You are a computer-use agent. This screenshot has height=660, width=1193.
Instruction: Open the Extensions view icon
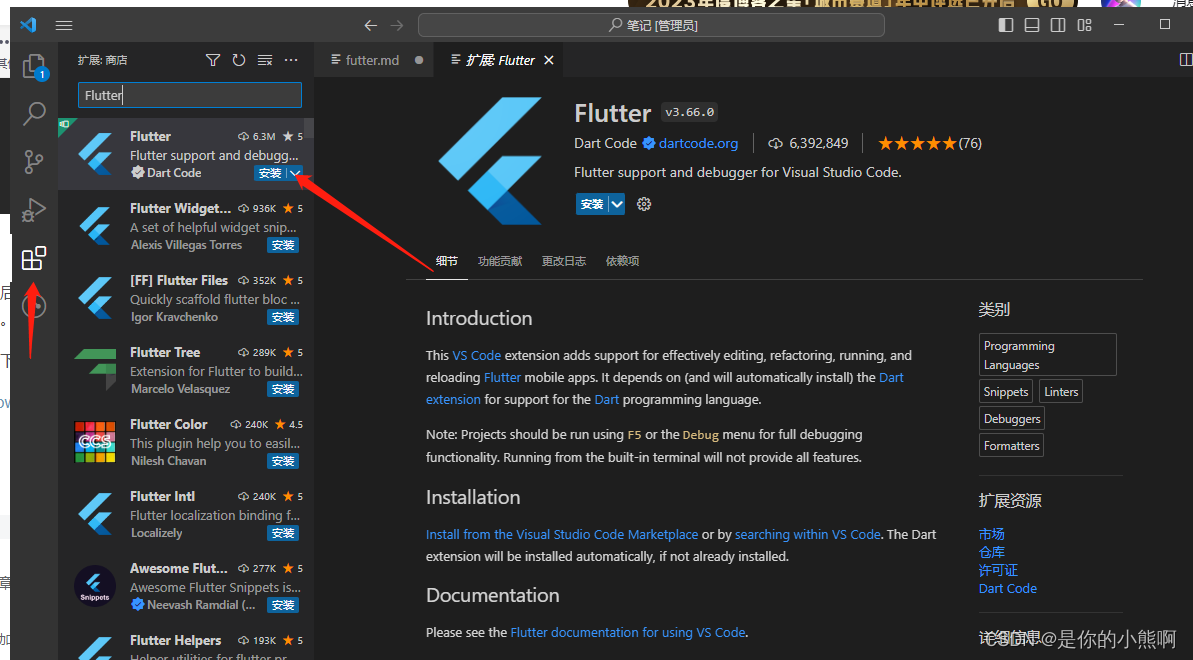(34, 258)
